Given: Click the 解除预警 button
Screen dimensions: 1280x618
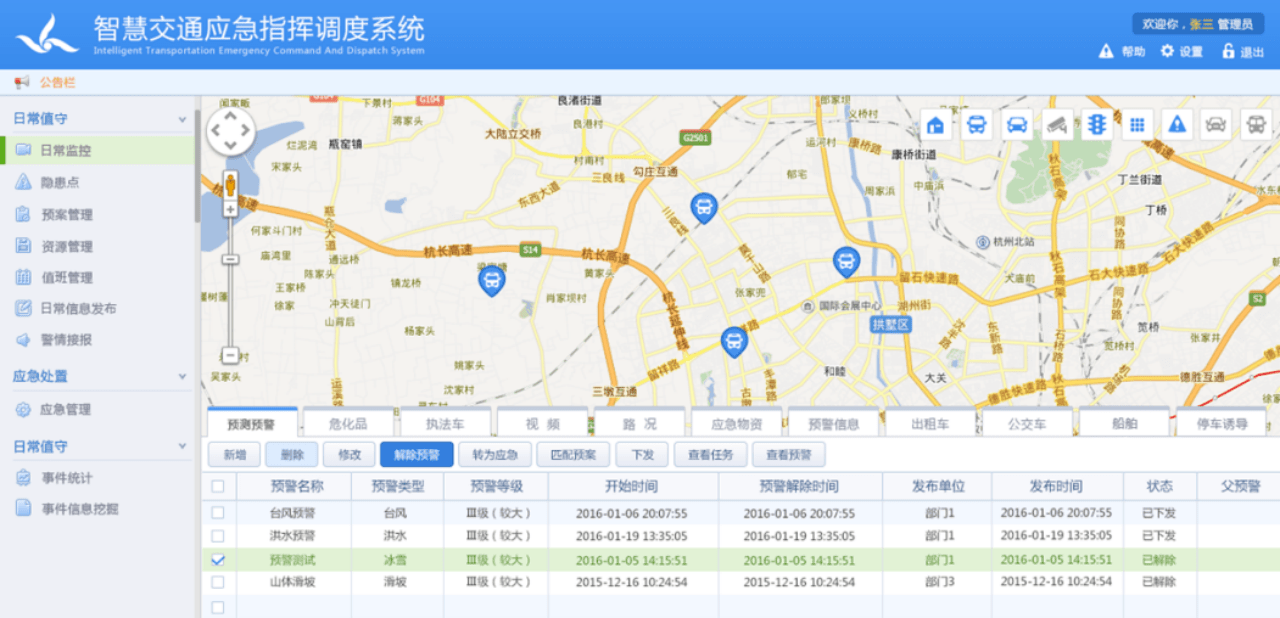Looking at the screenshot, I should point(416,455).
